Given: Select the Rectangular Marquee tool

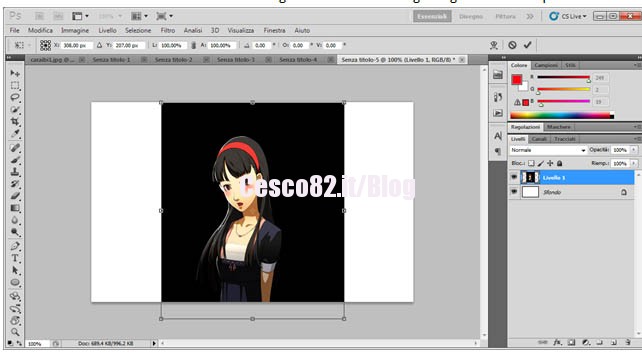Looking at the screenshot, I should coord(15,86).
